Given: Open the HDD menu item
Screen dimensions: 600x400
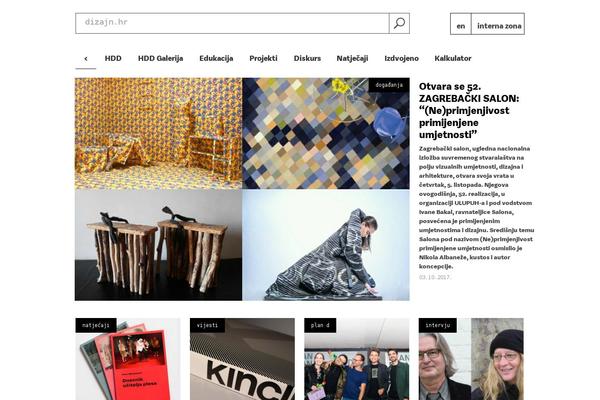Looking at the screenshot, I should [113, 58].
